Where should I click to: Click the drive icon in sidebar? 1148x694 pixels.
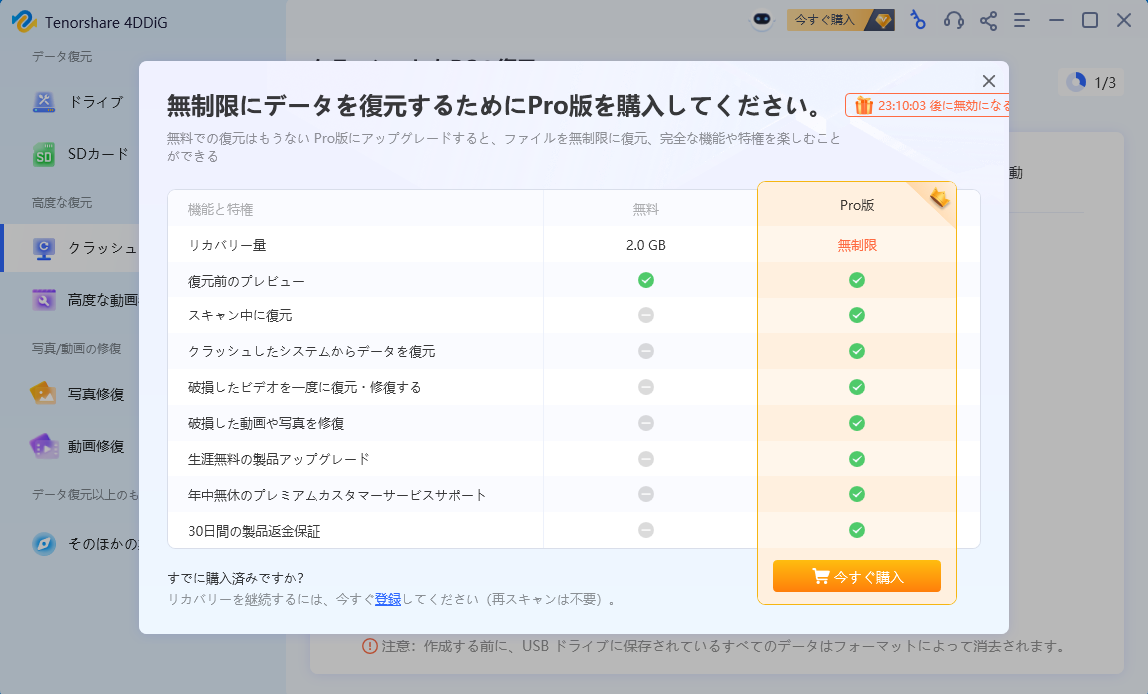[x=44, y=102]
